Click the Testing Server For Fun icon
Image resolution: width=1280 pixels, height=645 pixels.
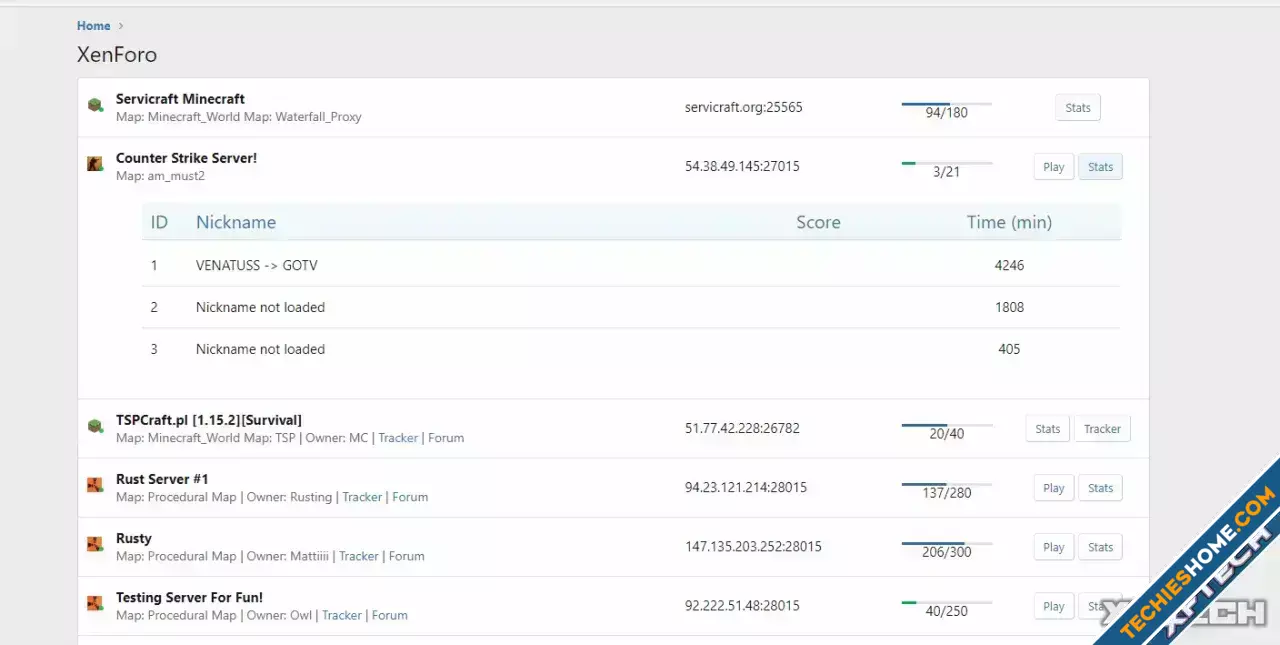click(x=95, y=603)
